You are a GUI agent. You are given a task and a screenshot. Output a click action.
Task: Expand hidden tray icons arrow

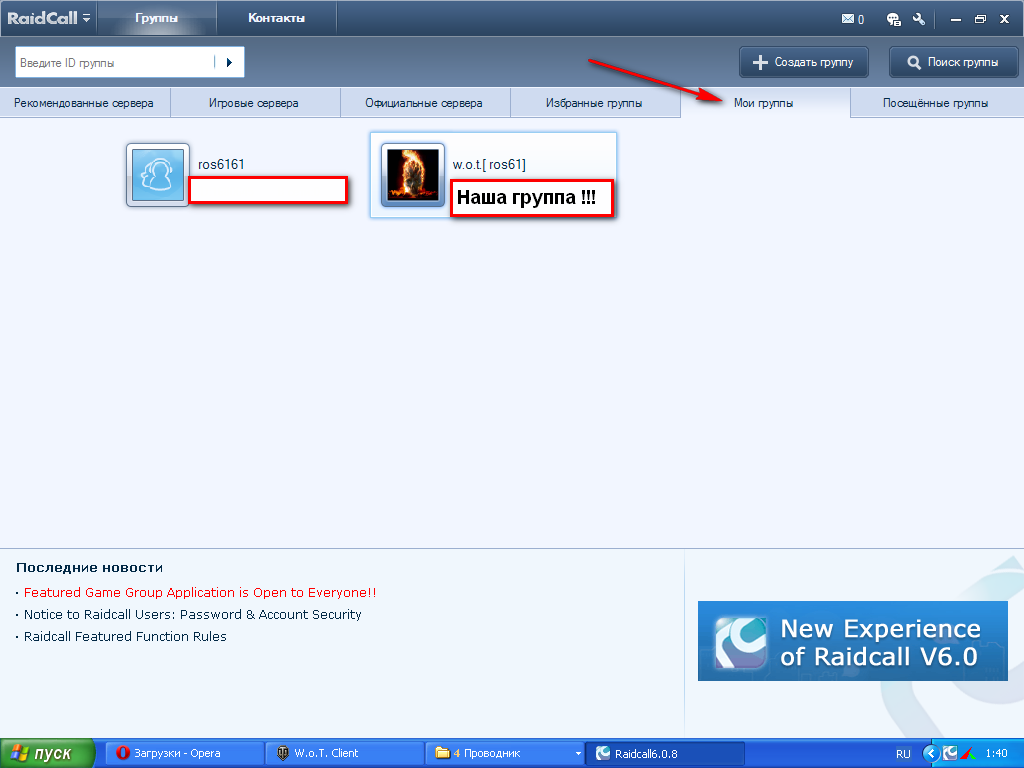coord(931,754)
